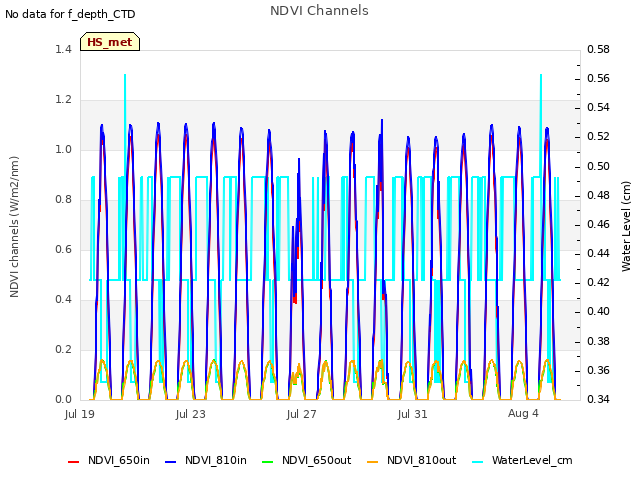Click the 0.40 right-axis tick label
640x480 pixels.
[x=598, y=311]
